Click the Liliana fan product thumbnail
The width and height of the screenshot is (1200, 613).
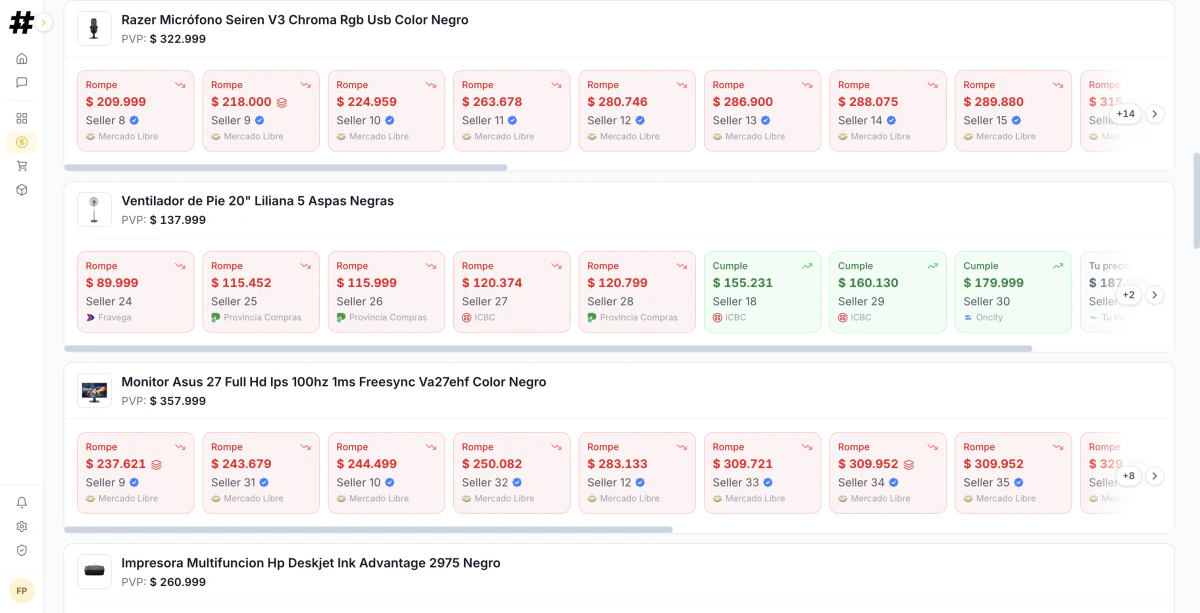tap(94, 209)
